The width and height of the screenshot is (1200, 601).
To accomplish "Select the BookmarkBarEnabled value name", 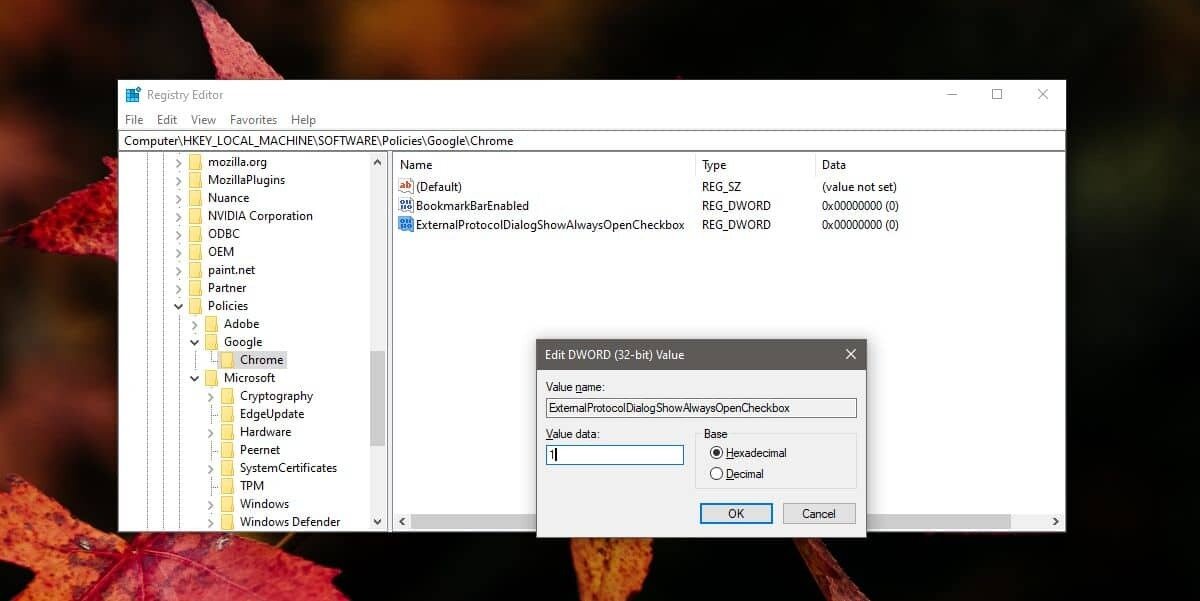I will 472,205.
